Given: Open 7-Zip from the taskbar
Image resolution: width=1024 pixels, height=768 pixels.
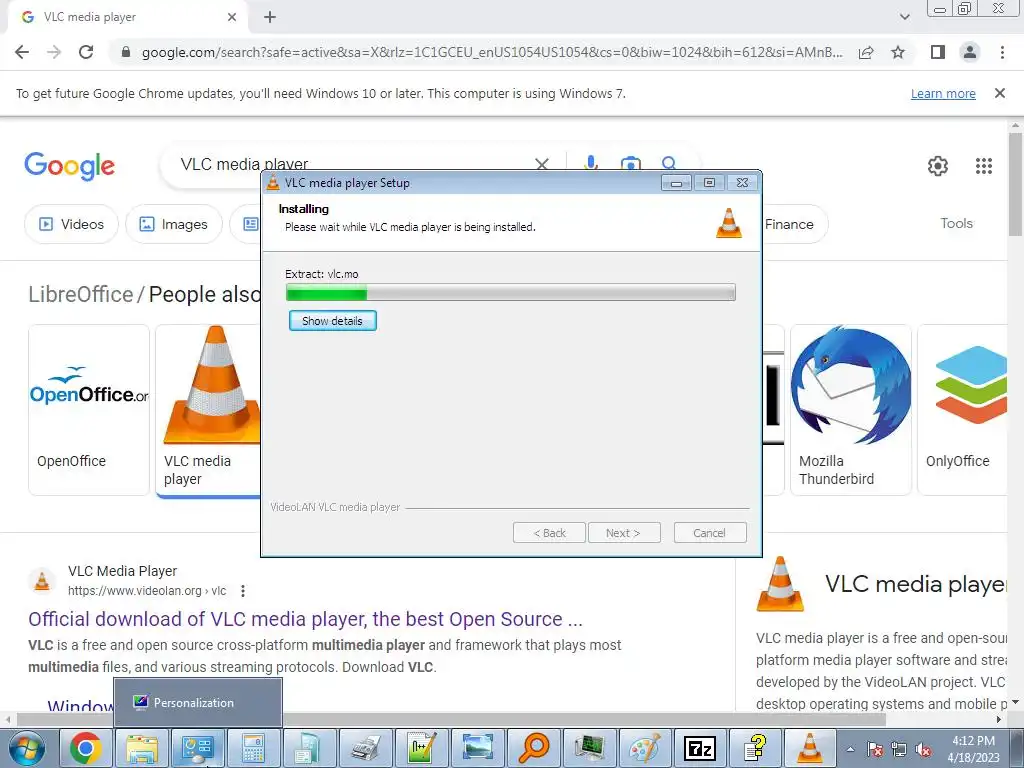Looking at the screenshot, I should [x=701, y=748].
